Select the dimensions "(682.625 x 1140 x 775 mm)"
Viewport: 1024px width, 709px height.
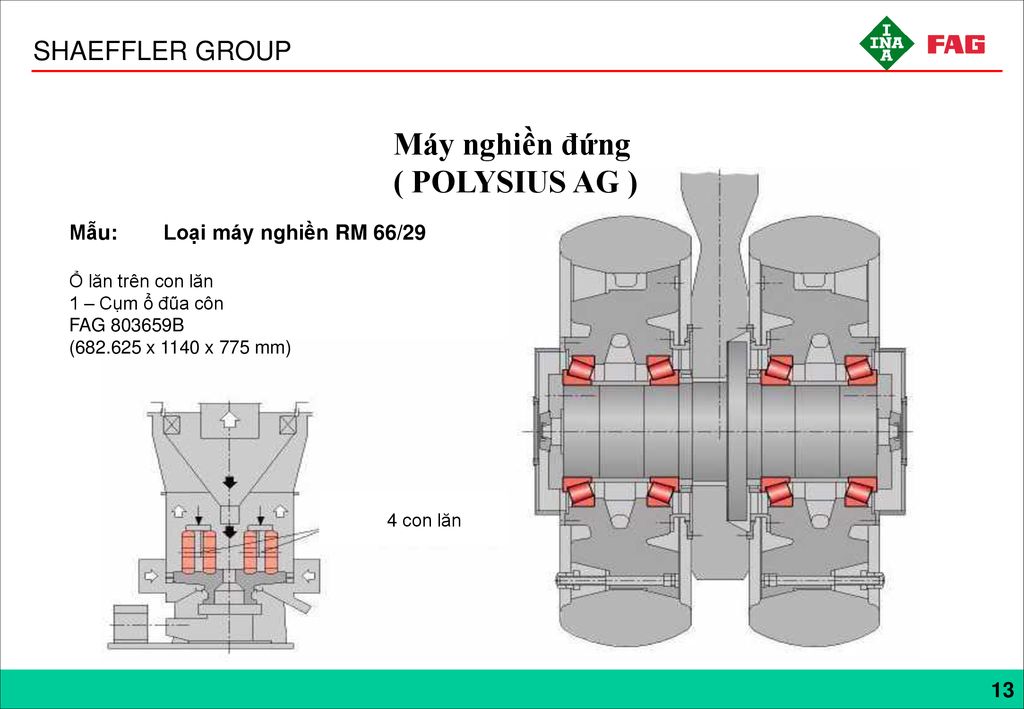point(180,348)
